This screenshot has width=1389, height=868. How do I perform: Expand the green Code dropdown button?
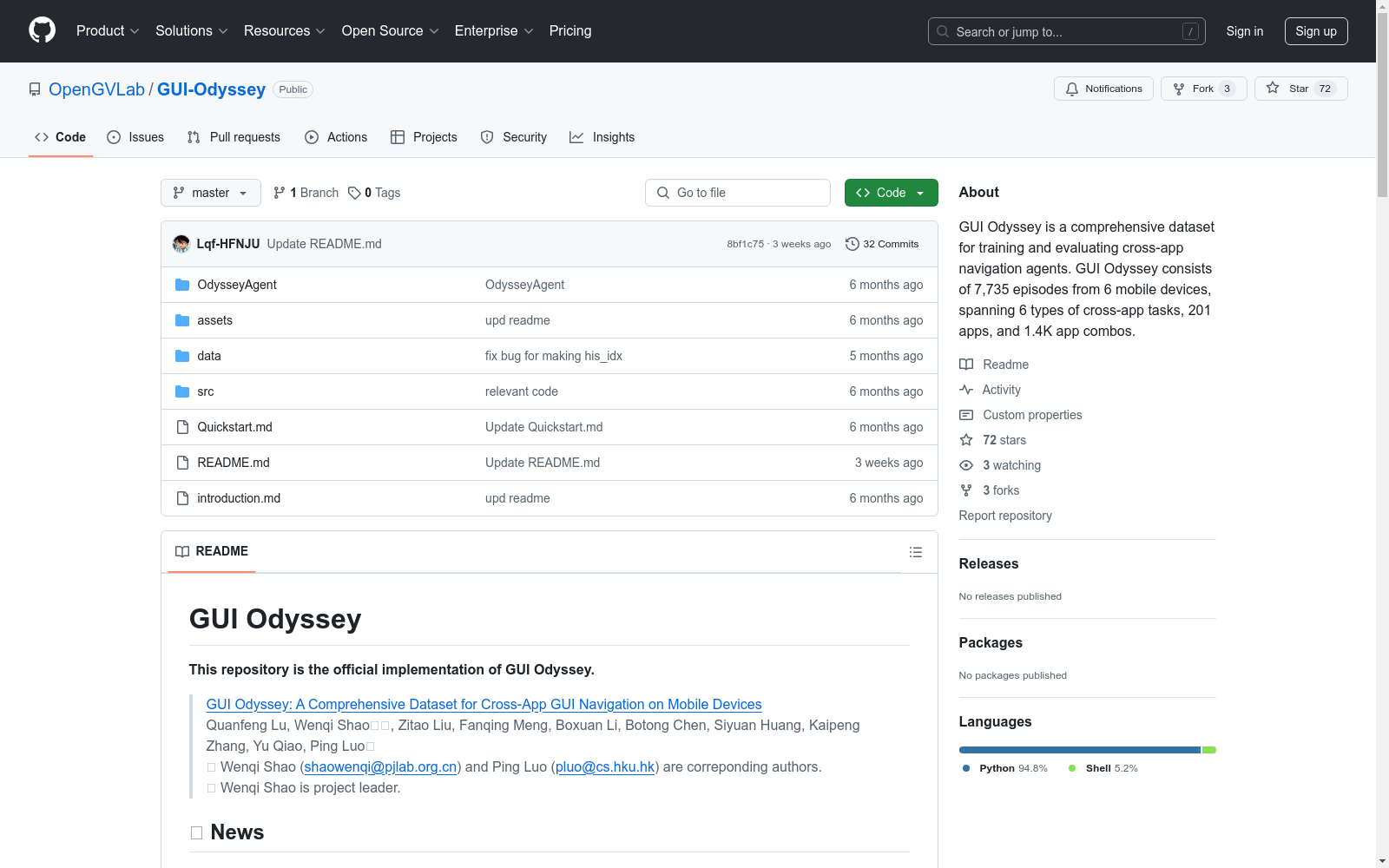click(x=891, y=193)
